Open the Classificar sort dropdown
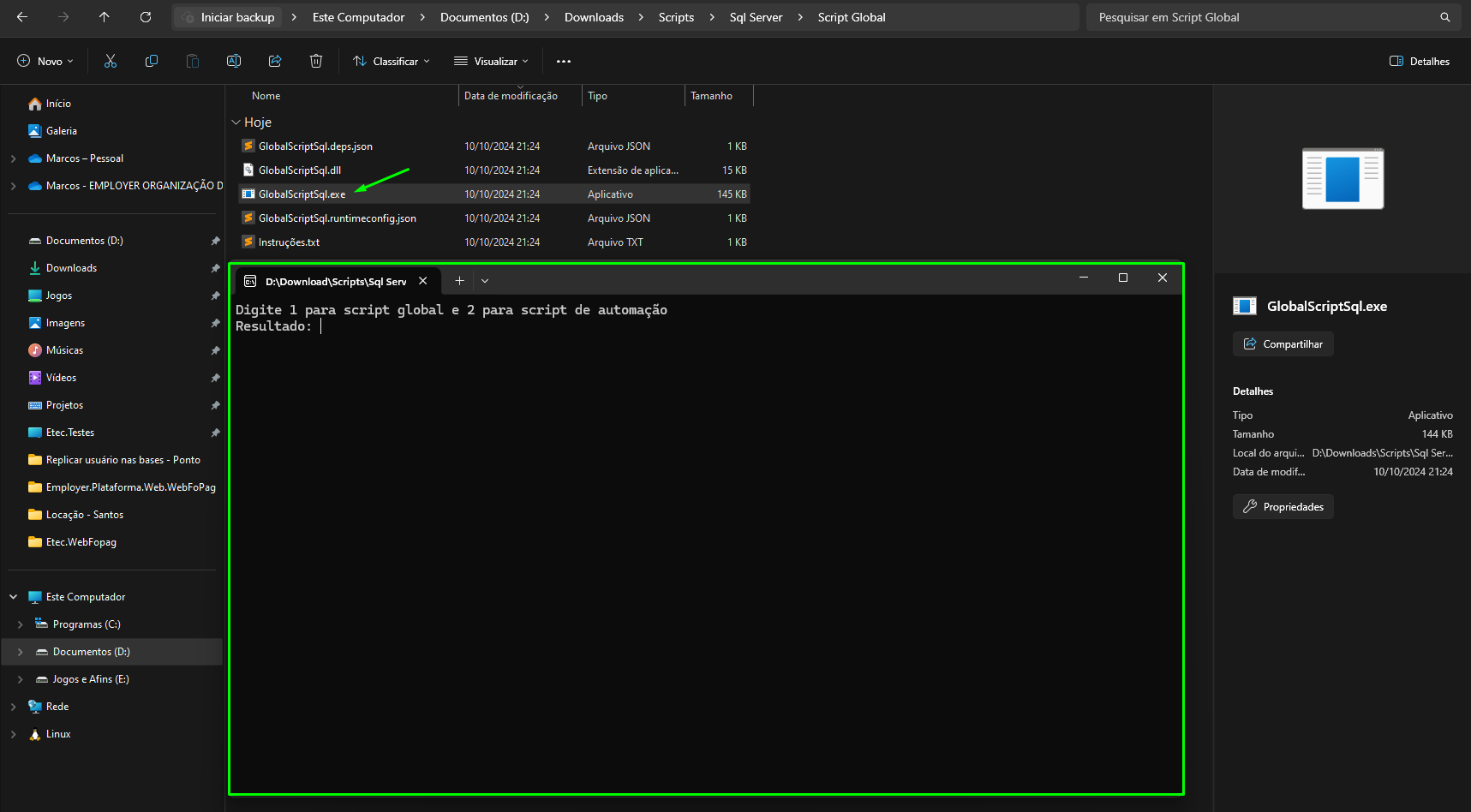 (392, 61)
